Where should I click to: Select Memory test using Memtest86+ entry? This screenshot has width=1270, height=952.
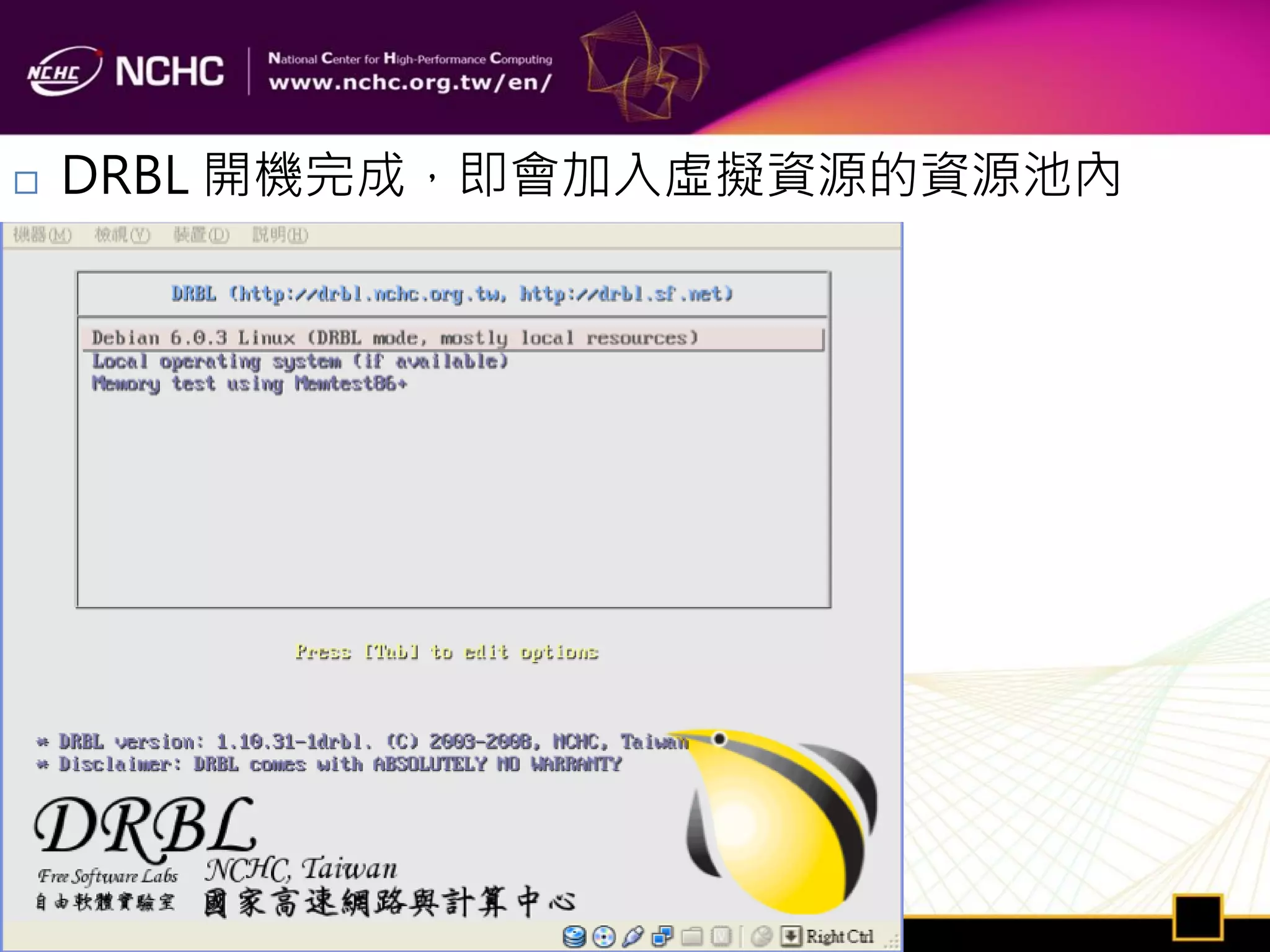coord(249,384)
